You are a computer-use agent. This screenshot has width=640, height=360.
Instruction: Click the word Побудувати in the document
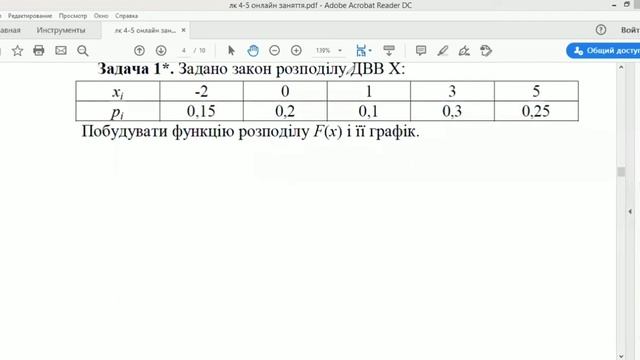(124, 131)
